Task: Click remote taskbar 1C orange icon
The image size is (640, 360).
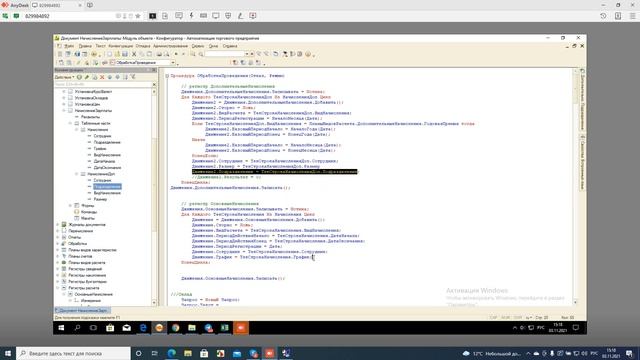Action: [x=159, y=328]
